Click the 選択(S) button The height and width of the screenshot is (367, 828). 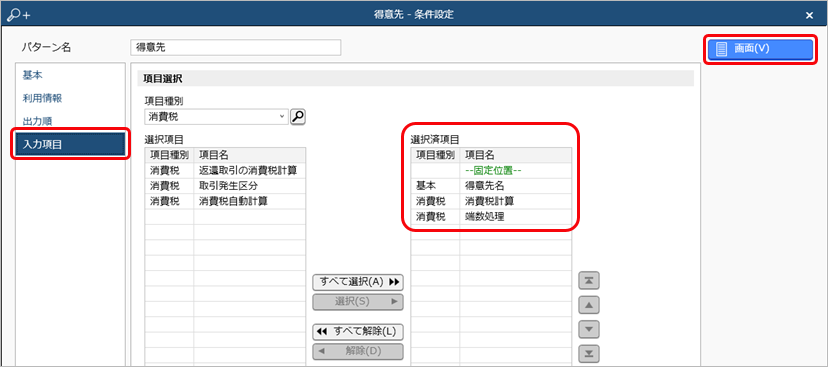[x=358, y=302]
